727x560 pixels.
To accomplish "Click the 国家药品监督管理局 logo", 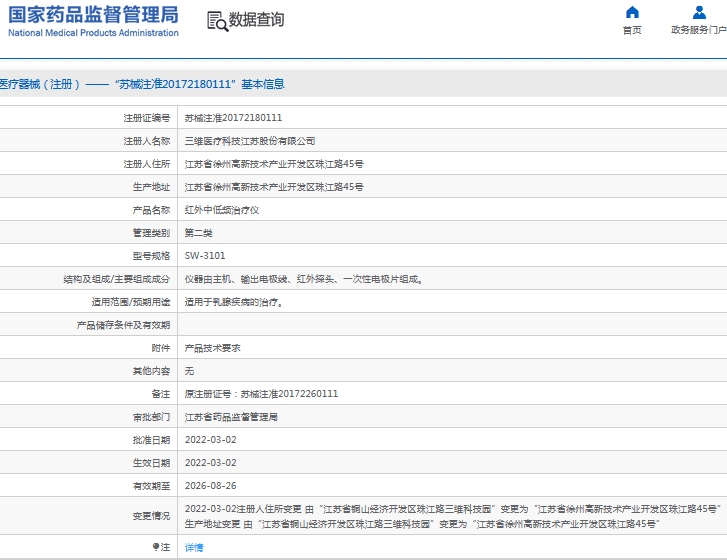I will click(93, 15).
